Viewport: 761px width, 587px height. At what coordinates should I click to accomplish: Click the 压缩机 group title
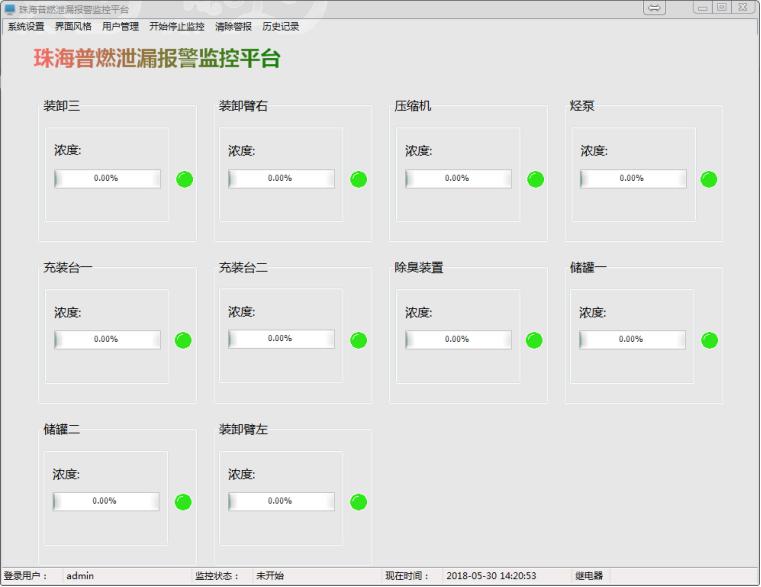(413, 105)
